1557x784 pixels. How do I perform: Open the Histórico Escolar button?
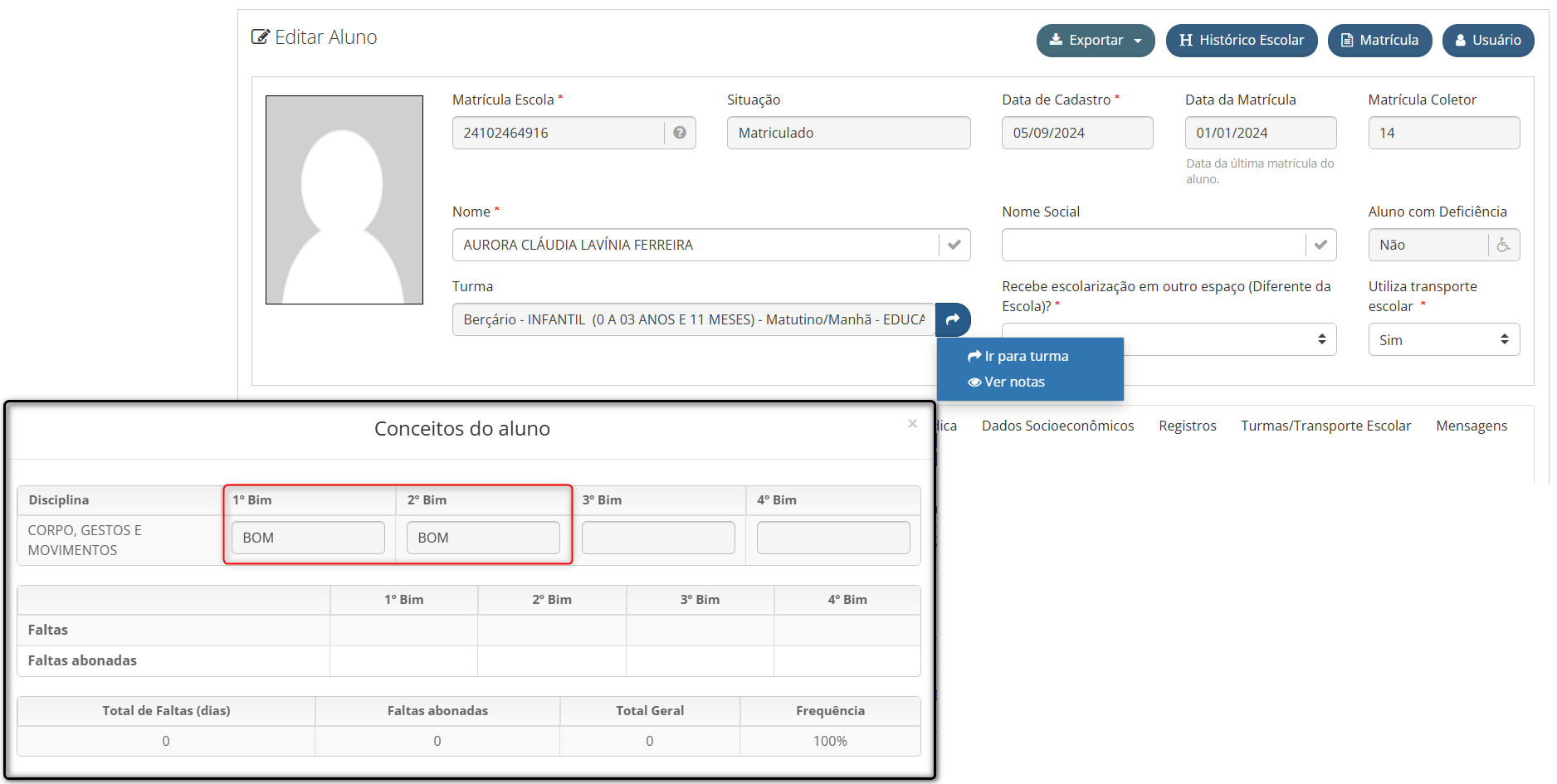[x=1241, y=40]
